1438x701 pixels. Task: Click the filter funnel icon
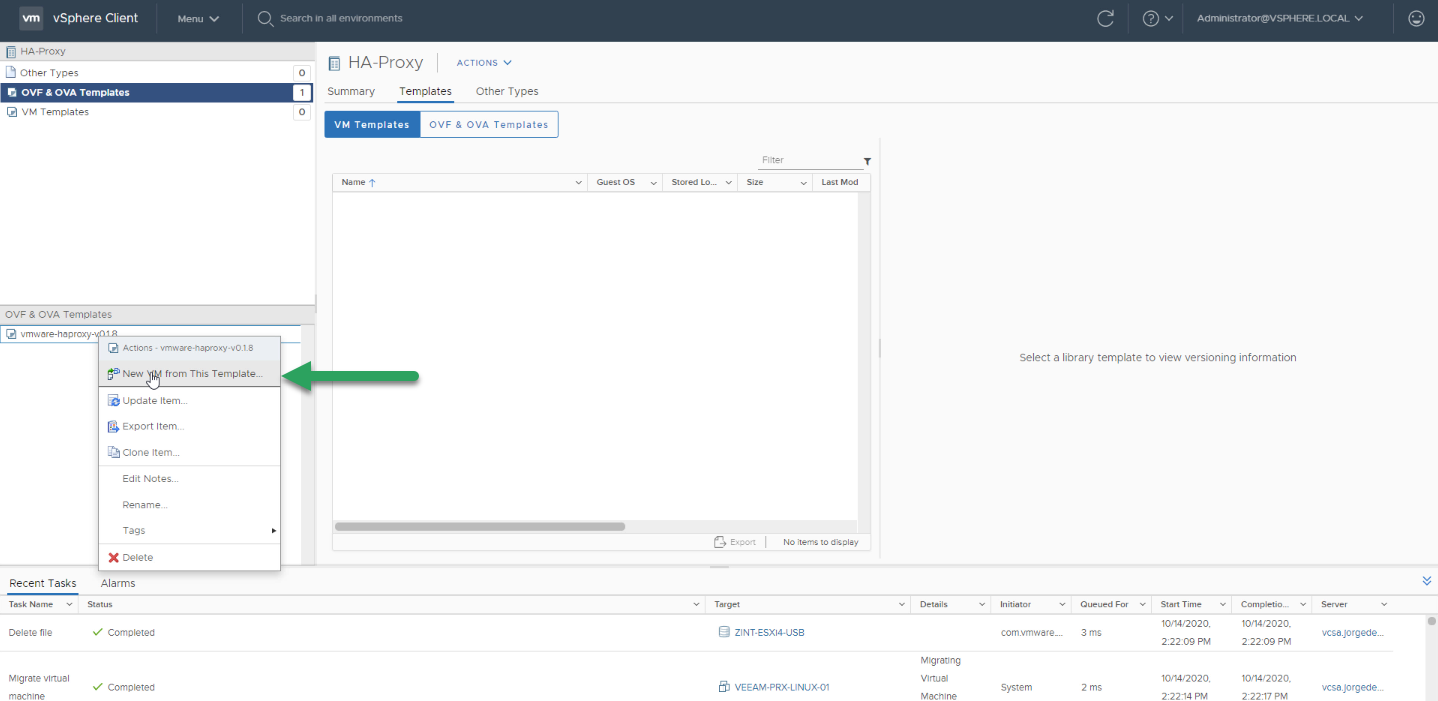[867, 161]
